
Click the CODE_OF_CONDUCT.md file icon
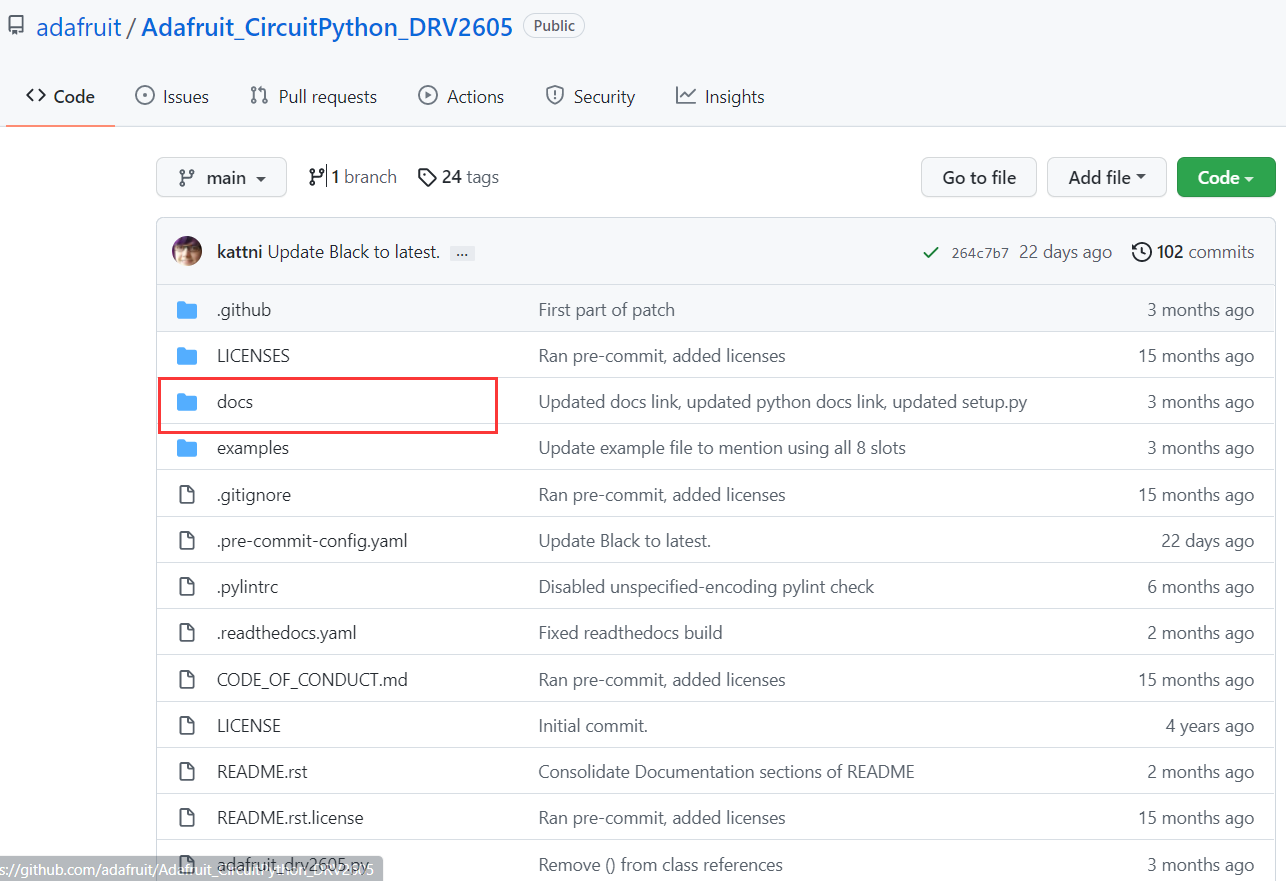click(187, 680)
